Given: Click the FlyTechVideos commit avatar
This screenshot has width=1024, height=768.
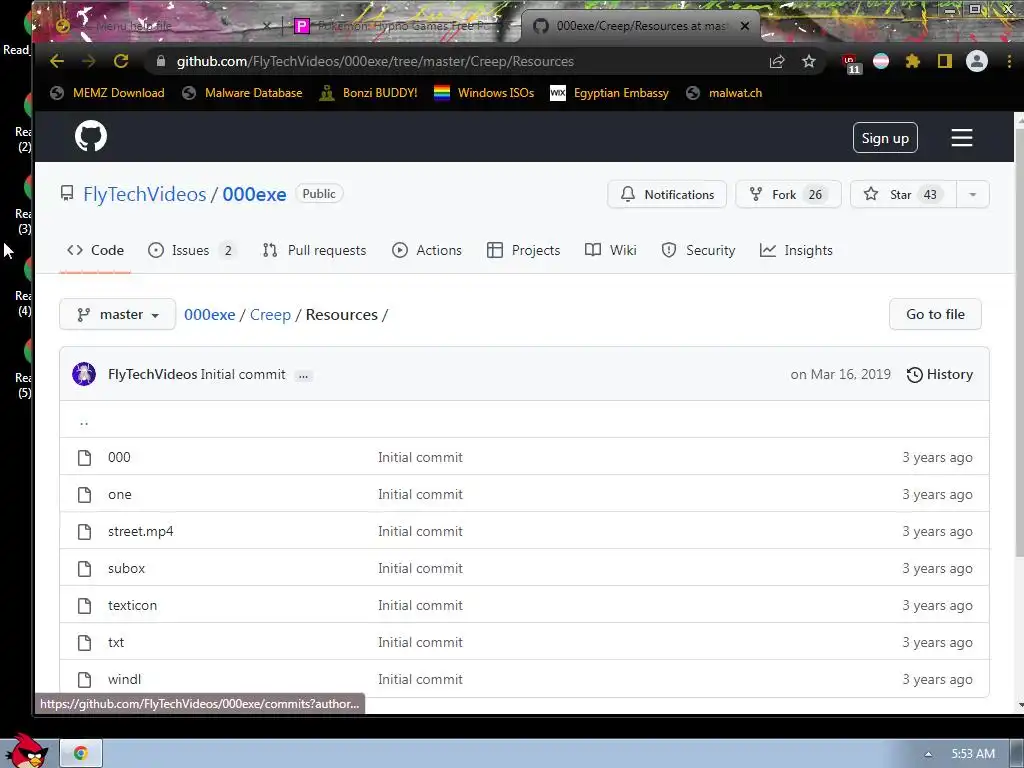Looking at the screenshot, I should tap(84, 374).
